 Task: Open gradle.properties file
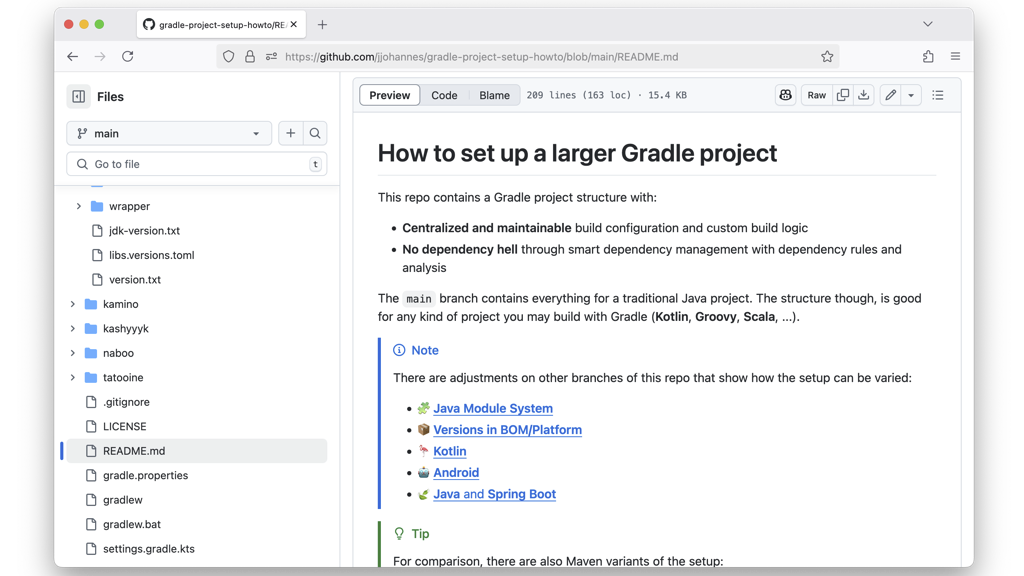pyautogui.click(x=145, y=475)
